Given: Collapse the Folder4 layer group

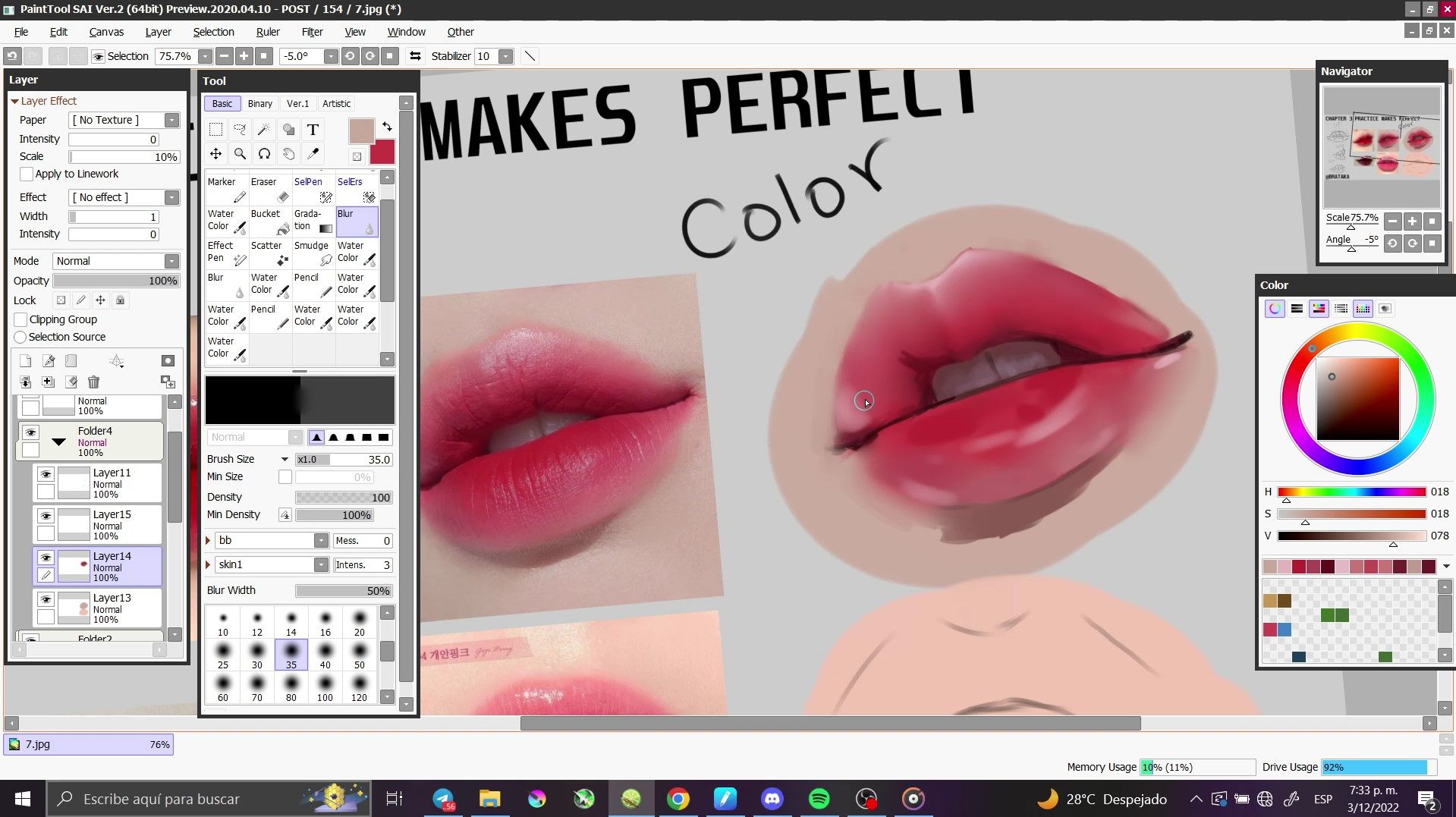Looking at the screenshot, I should (58, 441).
